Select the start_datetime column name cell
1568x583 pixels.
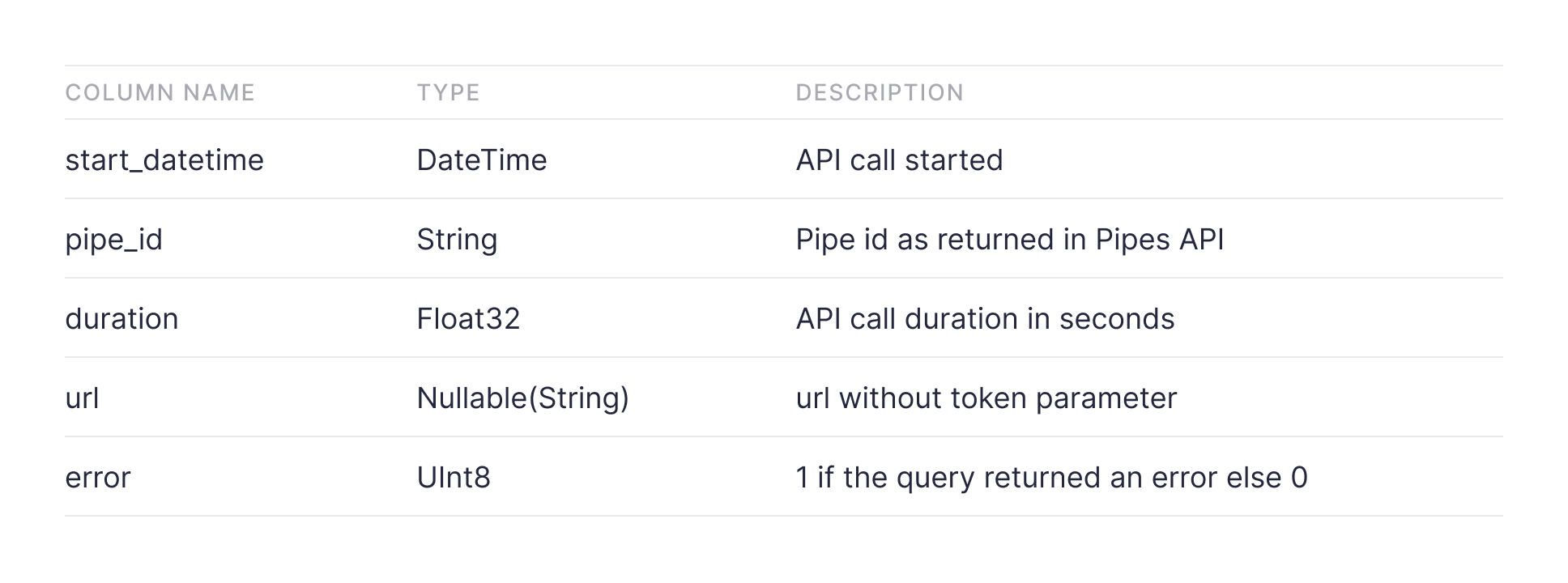[164, 160]
